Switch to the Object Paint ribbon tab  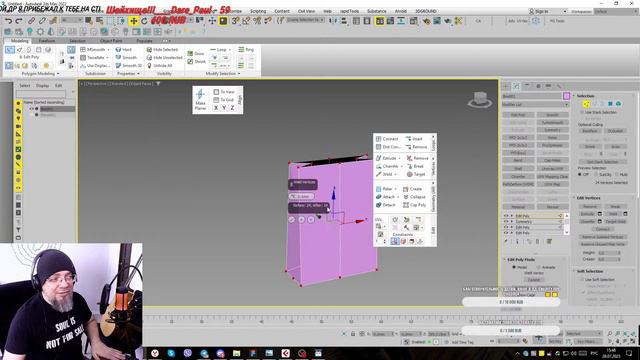(111, 41)
